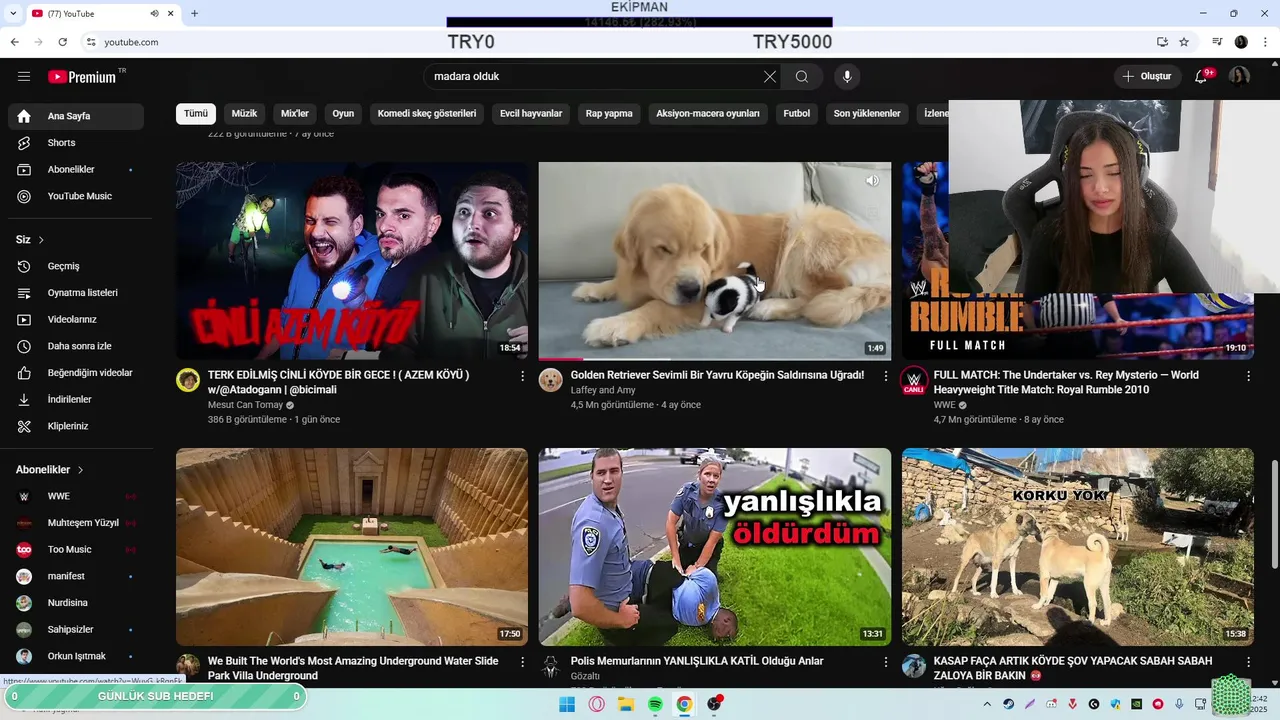Open a new browser tab
This screenshot has width=1280, height=720.
coord(194,13)
